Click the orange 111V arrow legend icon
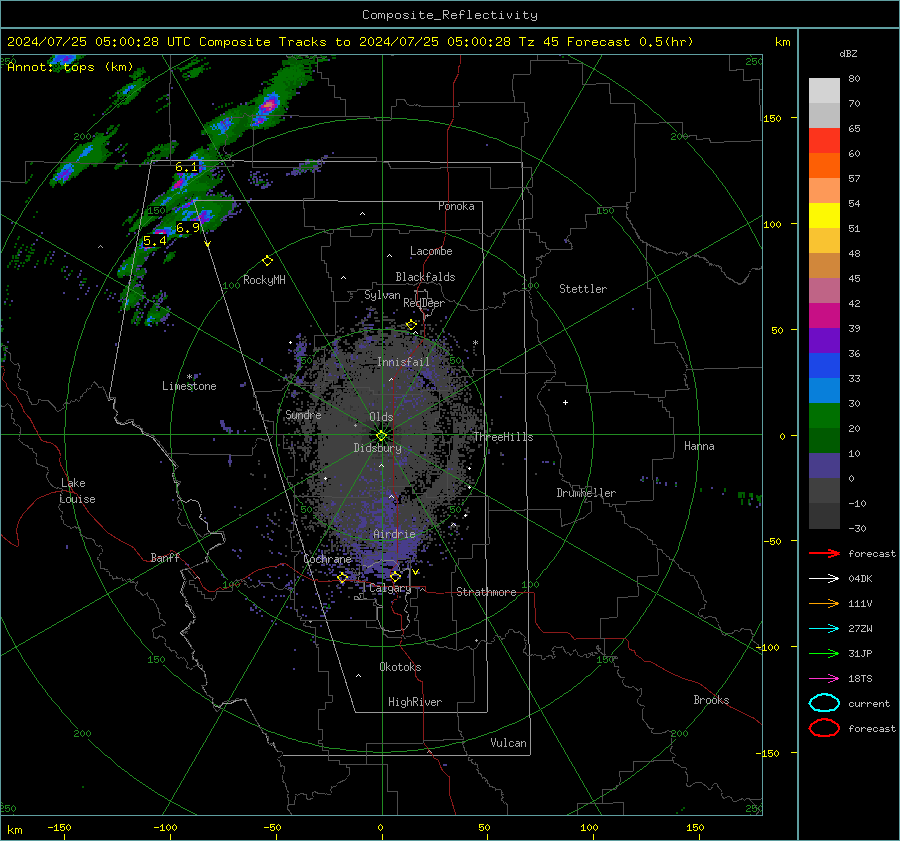 (824, 603)
